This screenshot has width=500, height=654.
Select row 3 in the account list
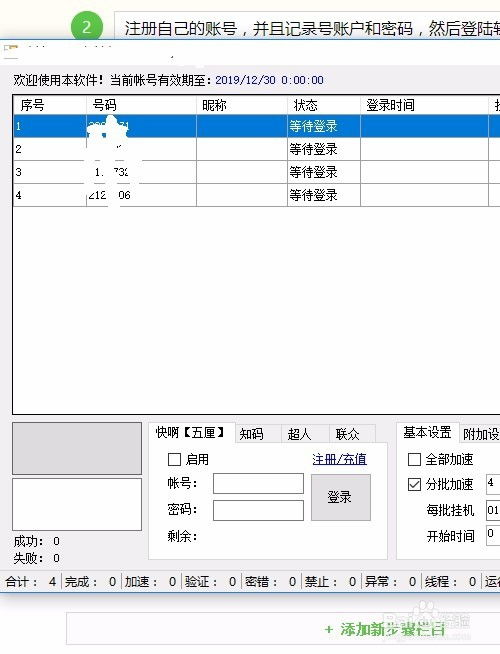[x=256, y=172]
